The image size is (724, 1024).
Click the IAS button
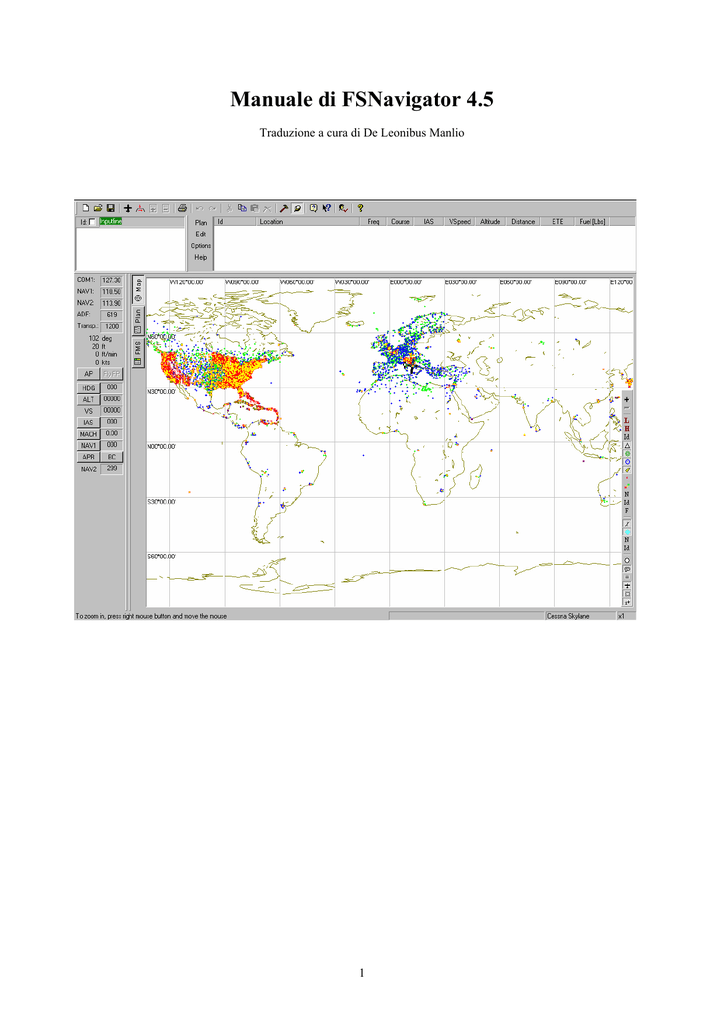tap(88, 423)
